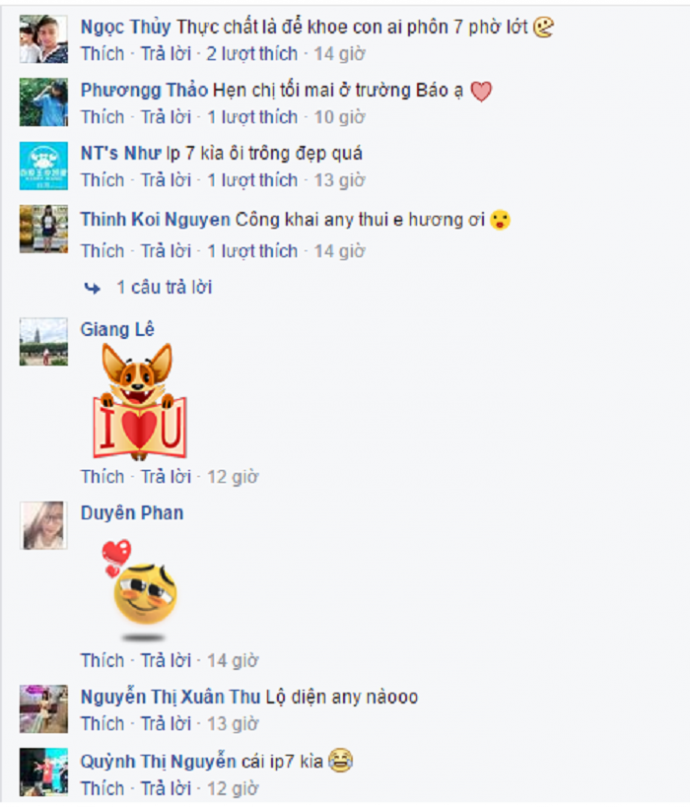View '2 lượt thích' on Ngọc Thủy's comment
The height and width of the screenshot is (807, 690).
pyautogui.click(x=252, y=54)
